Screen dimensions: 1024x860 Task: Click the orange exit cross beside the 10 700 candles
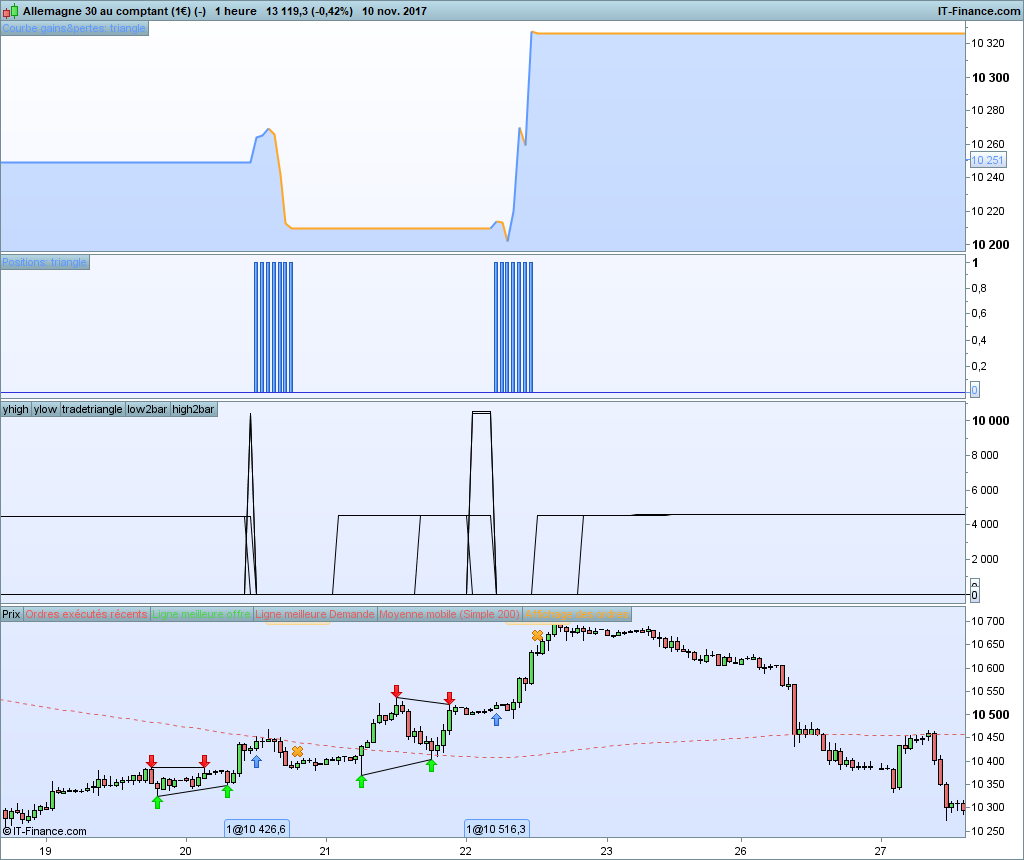click(x=537, y=635)
